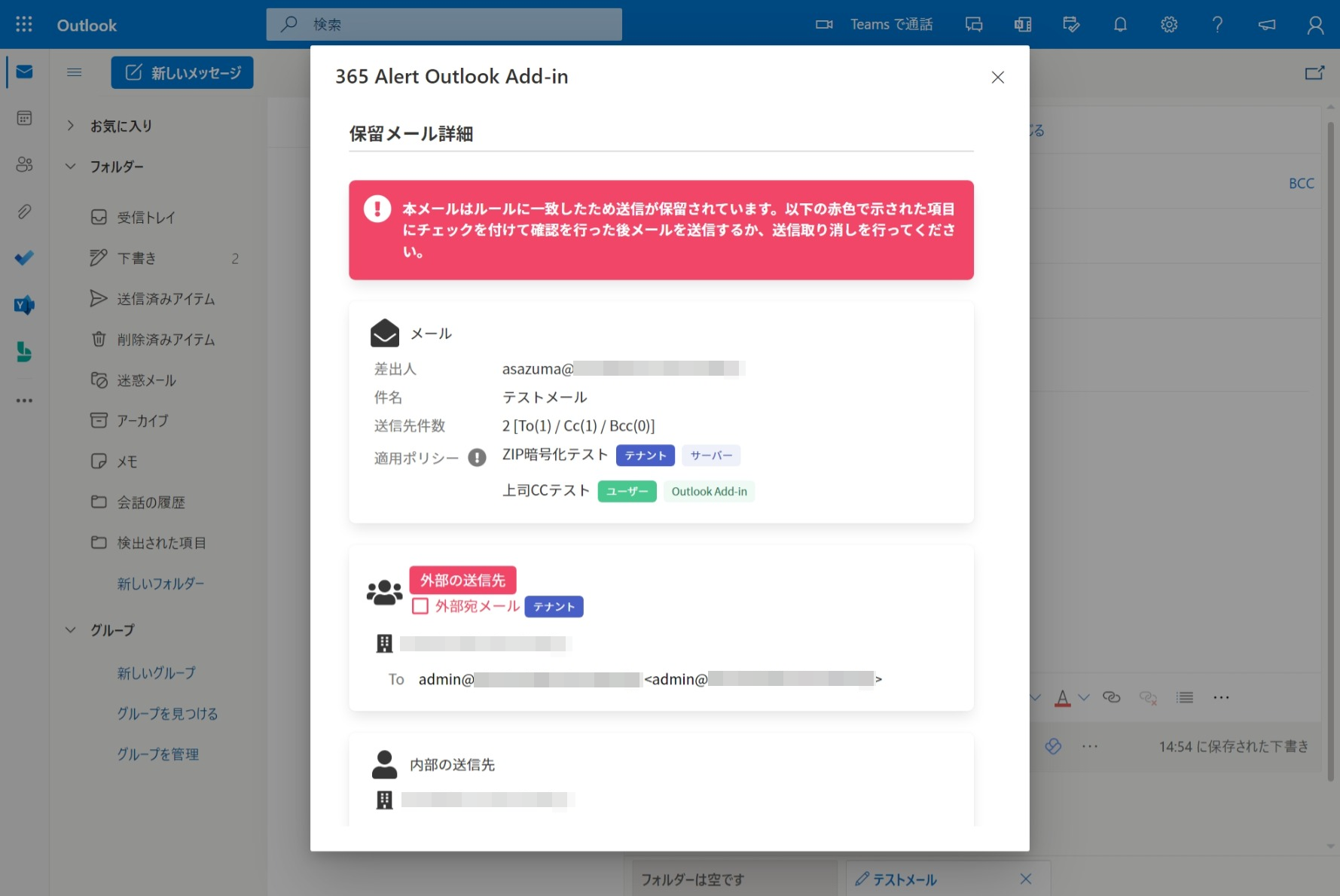Viewport: 1340px width, 896px height.
Task: Collapse the フォルダー section
Action: point(70,166)
